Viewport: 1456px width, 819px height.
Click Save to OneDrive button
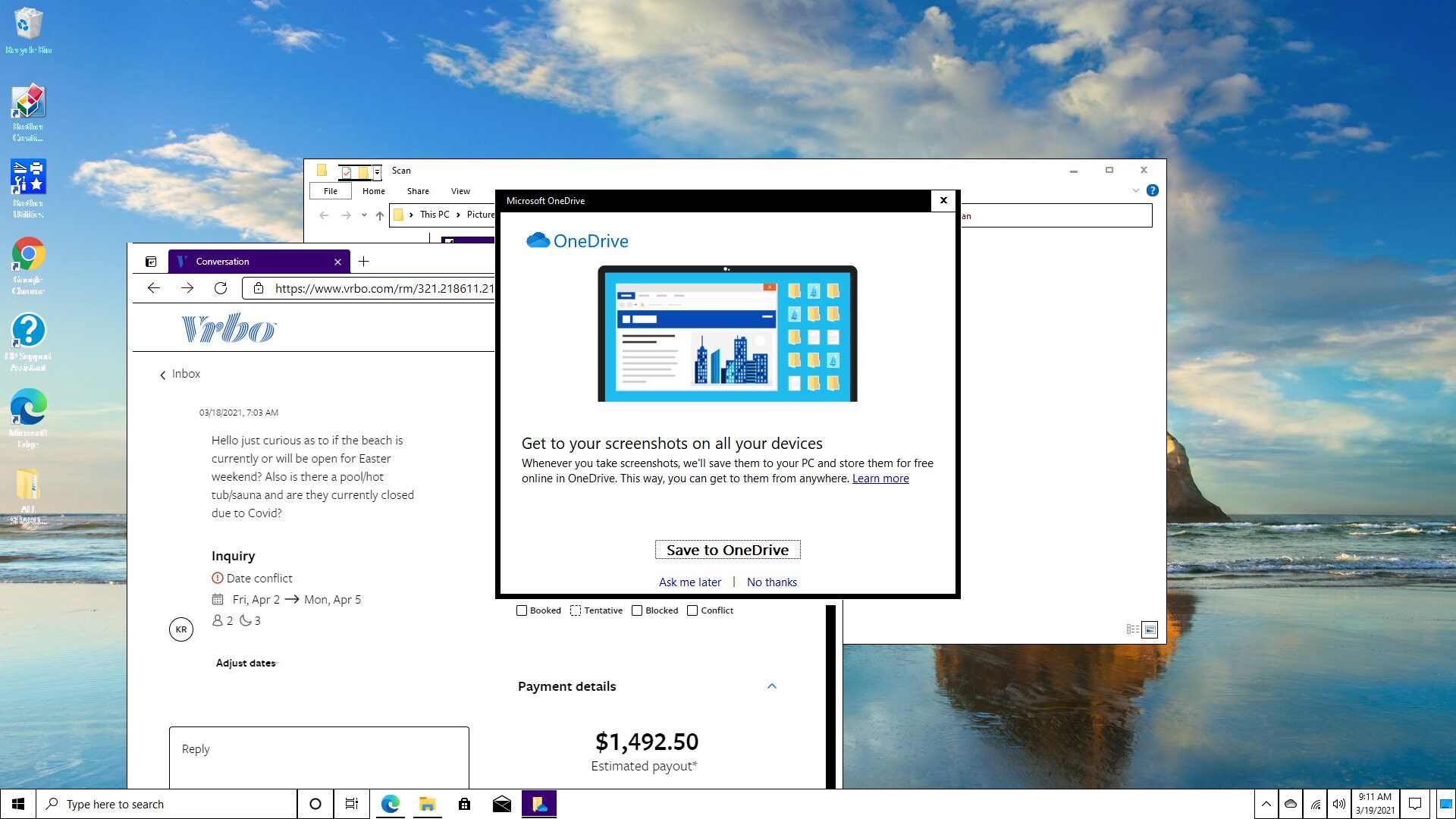pos(727,550)
